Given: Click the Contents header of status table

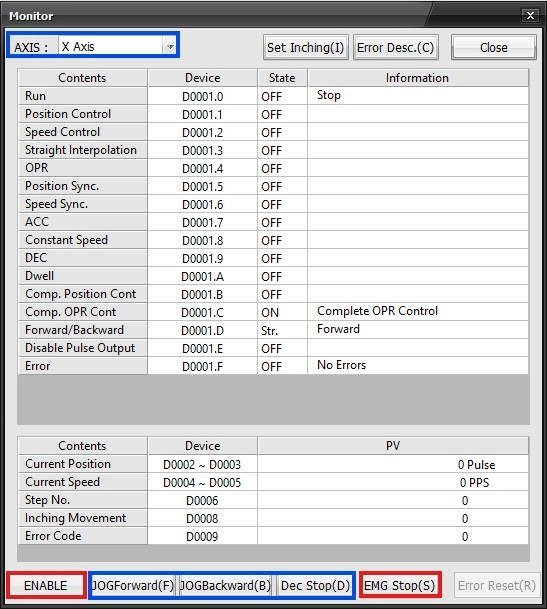Looking at the screenshot, I should pyautogui.click(x=82, y=78).
